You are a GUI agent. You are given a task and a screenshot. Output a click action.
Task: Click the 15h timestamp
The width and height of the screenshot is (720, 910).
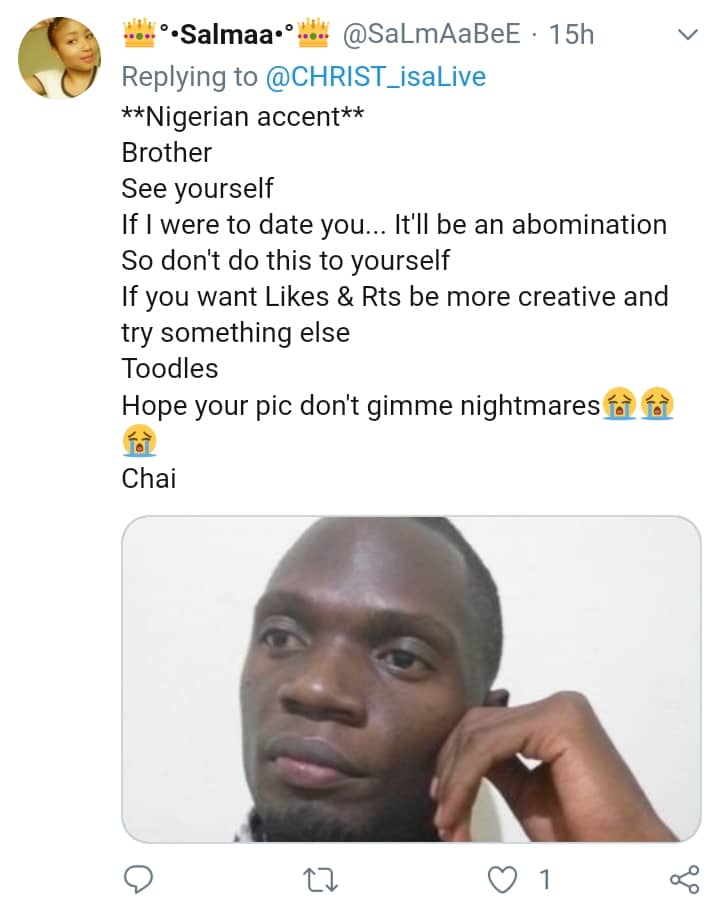571,35
